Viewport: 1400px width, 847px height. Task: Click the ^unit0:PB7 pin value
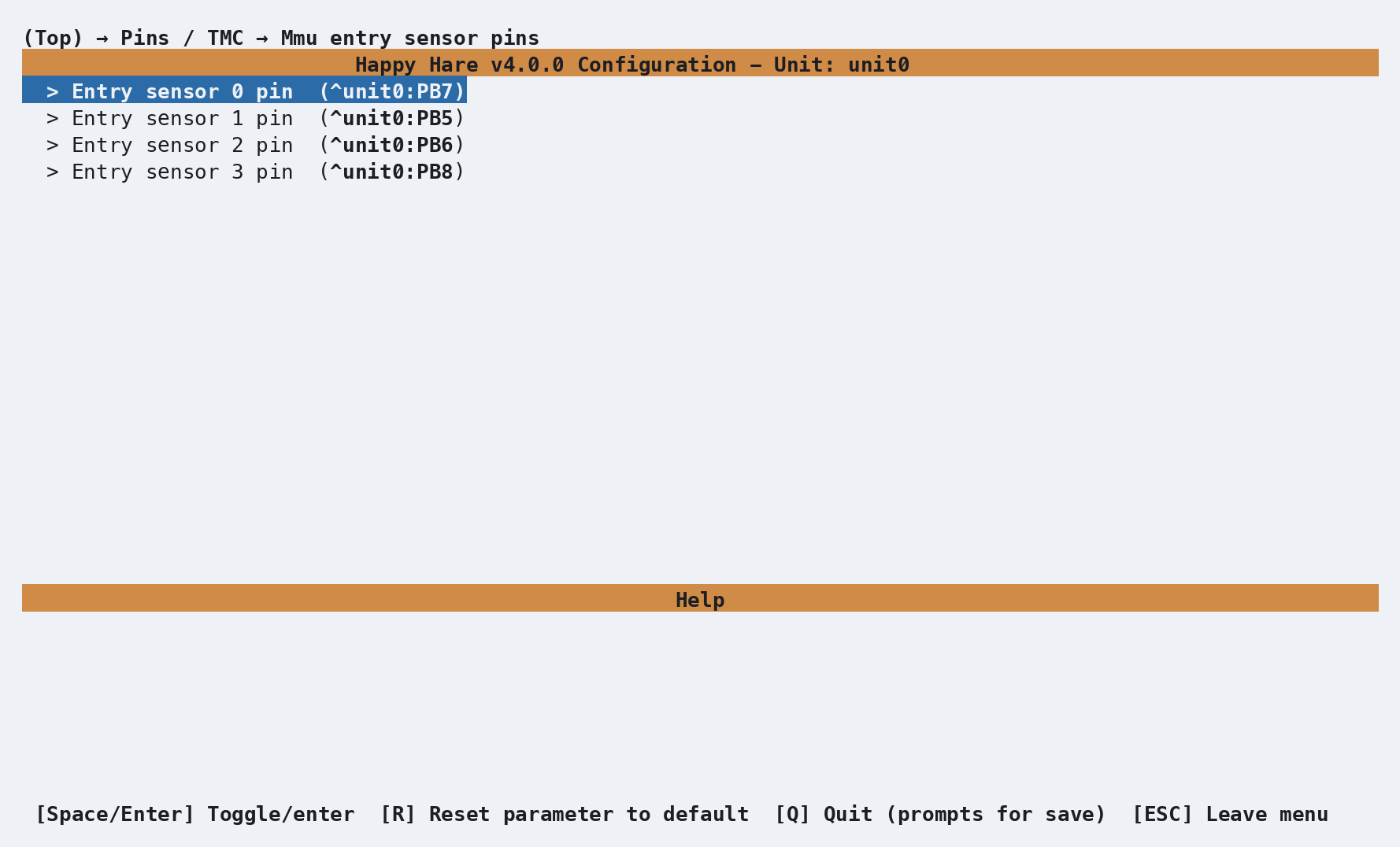tap(391, 91)
